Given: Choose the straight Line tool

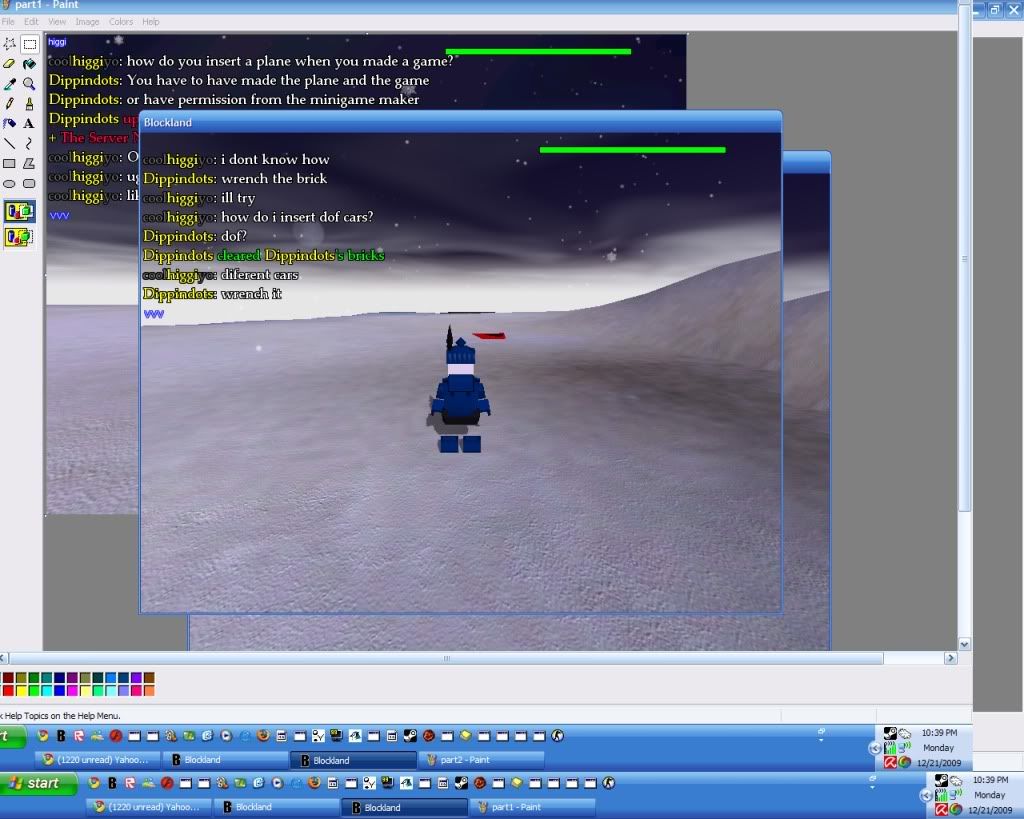Looking at the screenshot, I should click(x=10, y=144).
